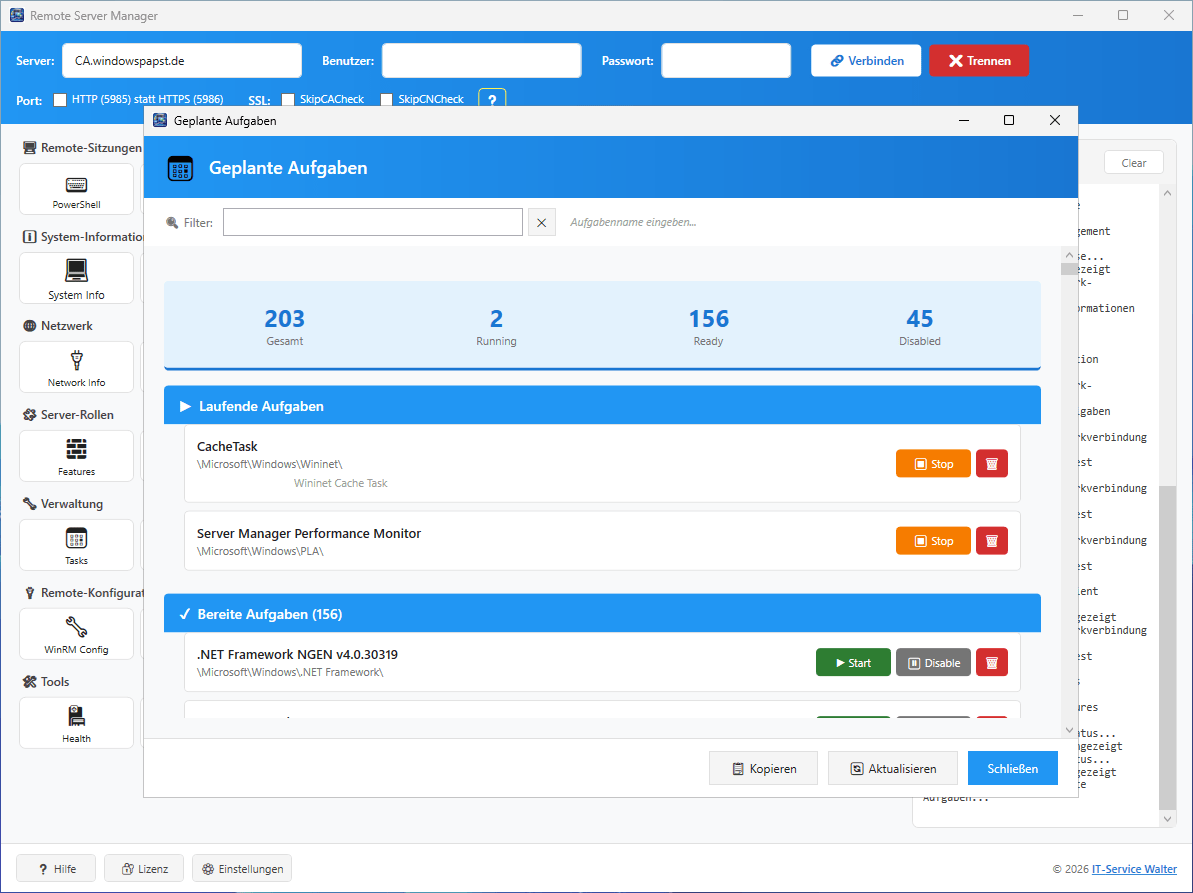Delete the Server Manager Performance Monitor task
The image size is (1193, 893).
[991, 541]
